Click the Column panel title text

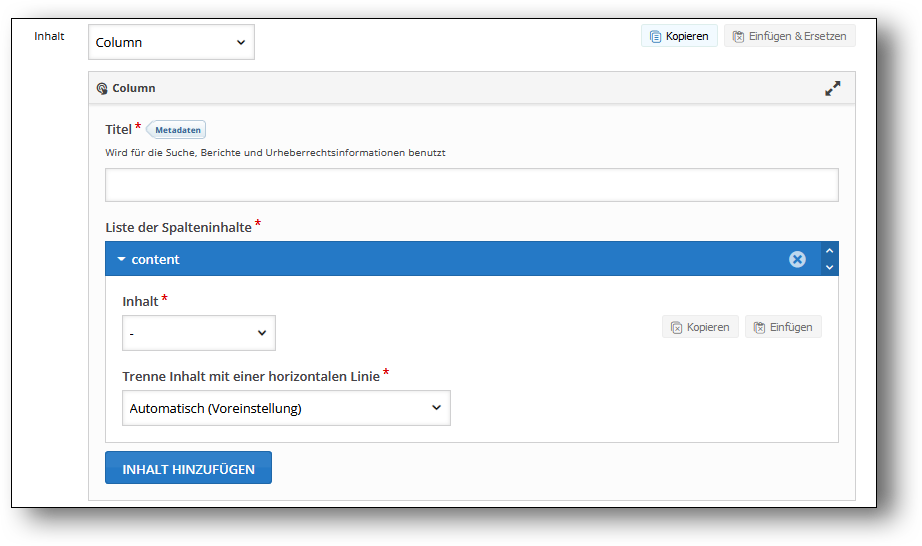(133, 88)
